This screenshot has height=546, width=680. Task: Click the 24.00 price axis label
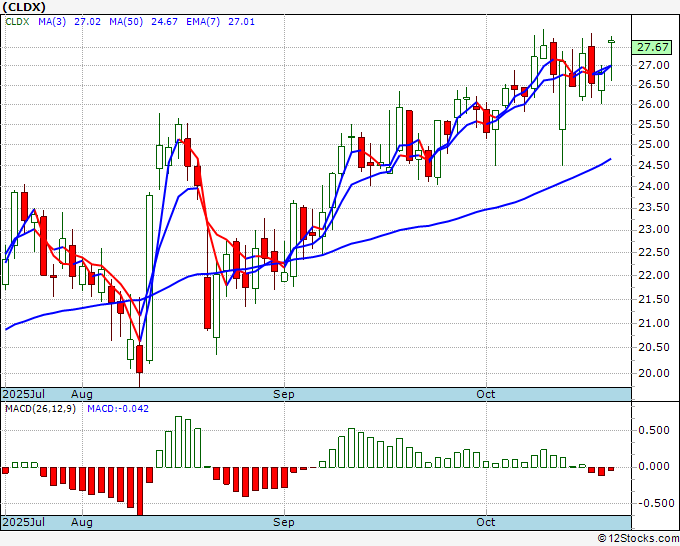(x=654, y=186)
